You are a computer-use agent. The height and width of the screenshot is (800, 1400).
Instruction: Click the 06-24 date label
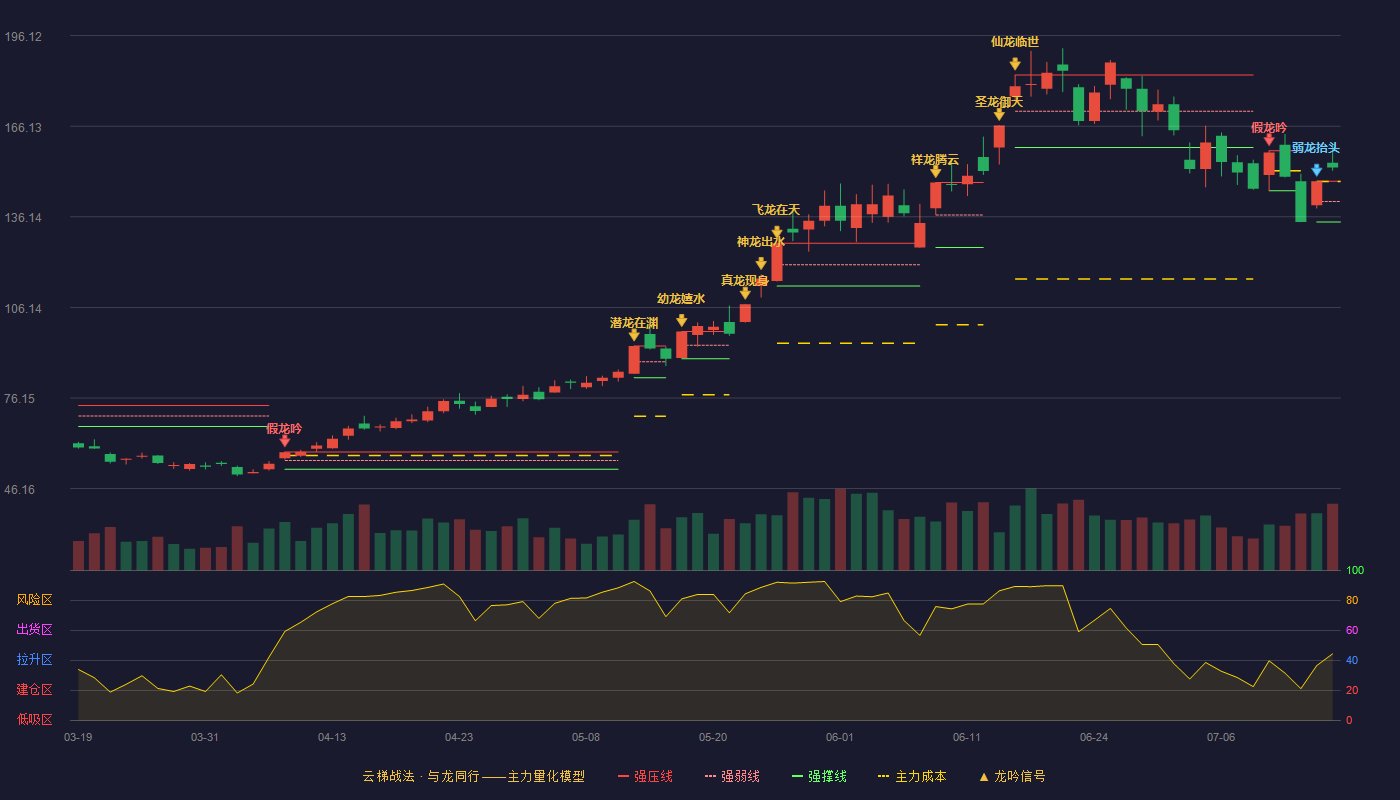[x=1094, y=737]
